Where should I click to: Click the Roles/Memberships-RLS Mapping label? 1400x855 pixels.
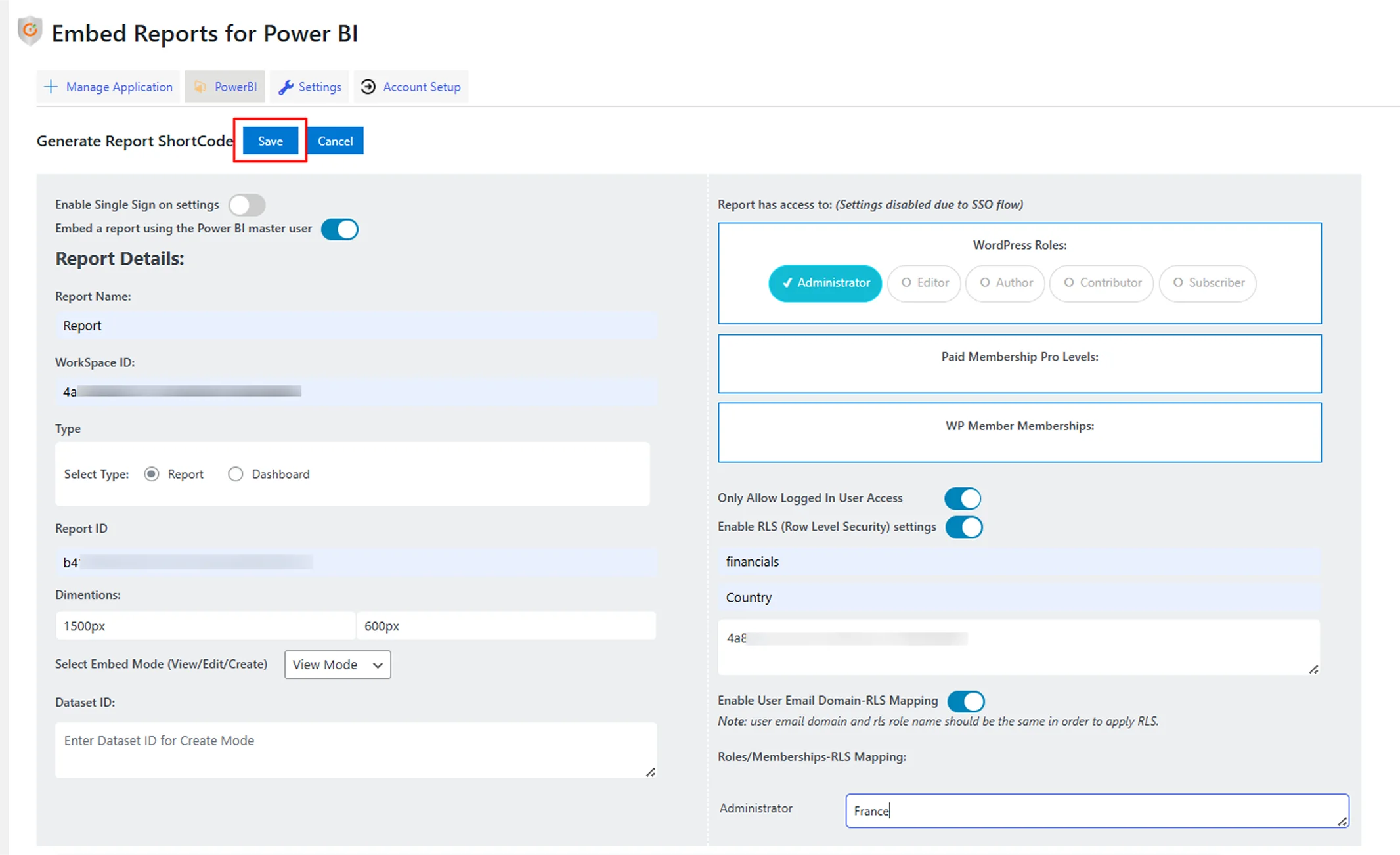click(812, 757)
